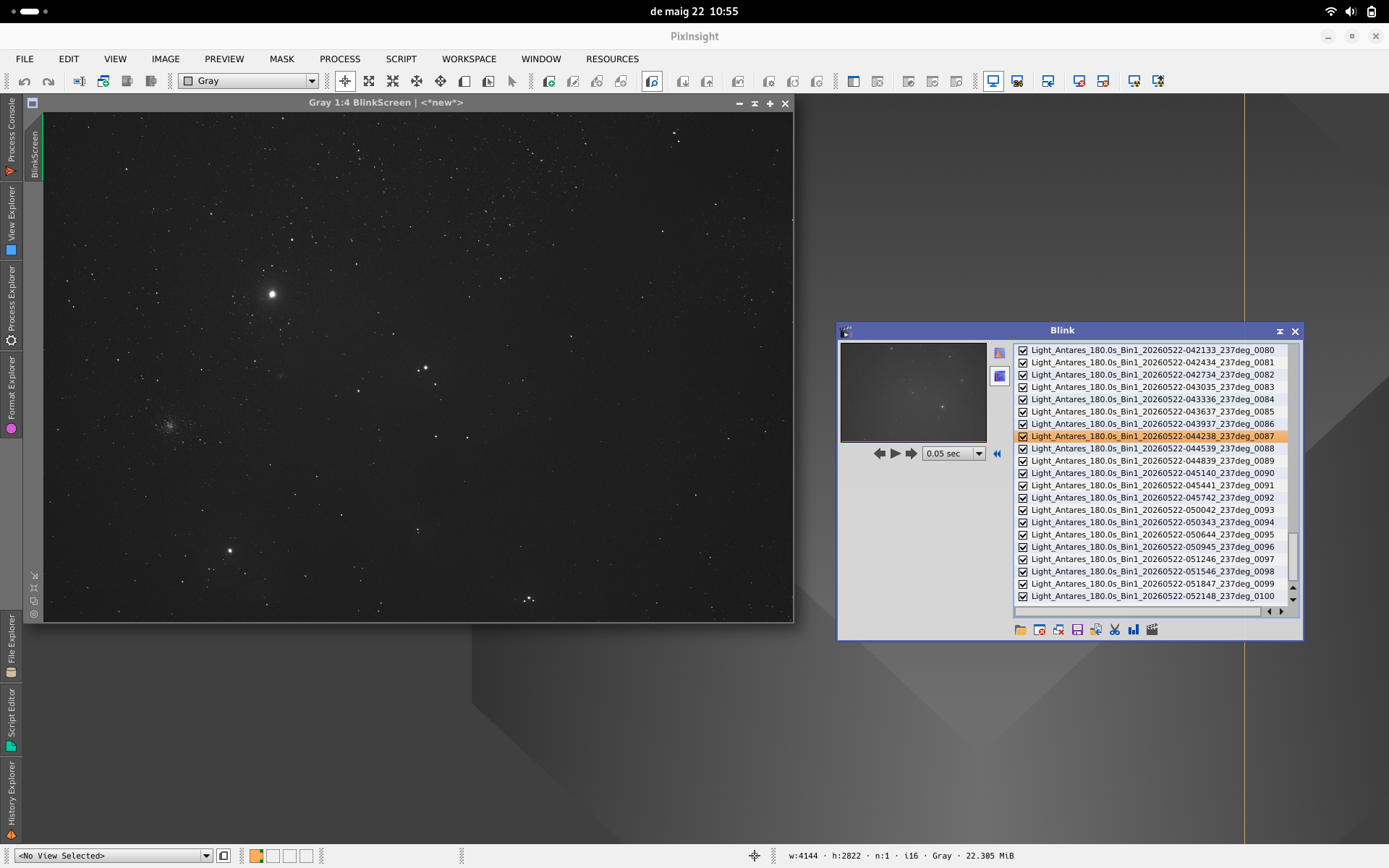This screenshot has width=1389, height=868.
Task: Go to next Blink image
Action: [x=912, y=454]
